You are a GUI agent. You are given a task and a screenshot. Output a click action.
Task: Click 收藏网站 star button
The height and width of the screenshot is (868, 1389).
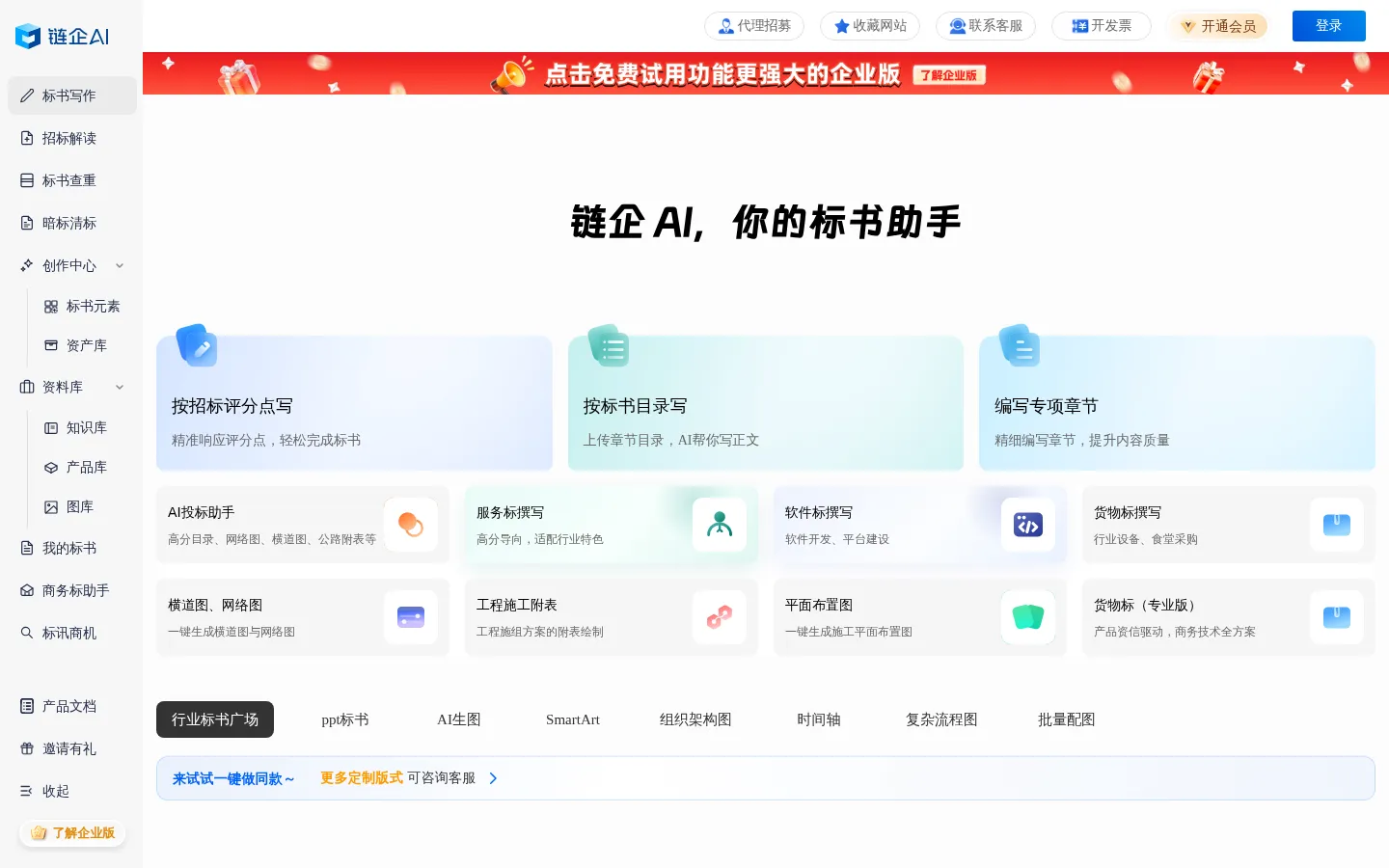point(870,26)
